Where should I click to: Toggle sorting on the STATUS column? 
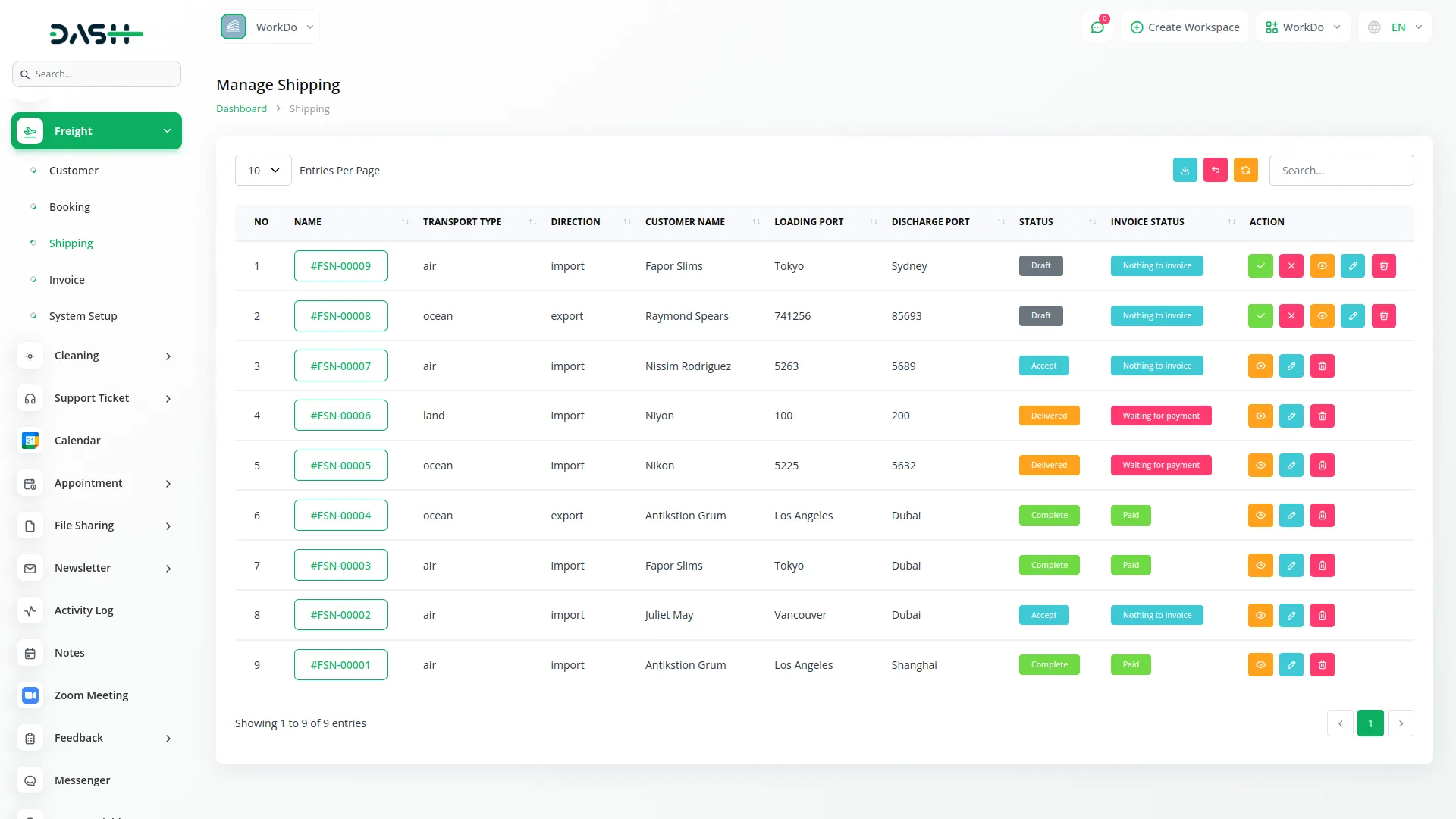coord(1090,222)
